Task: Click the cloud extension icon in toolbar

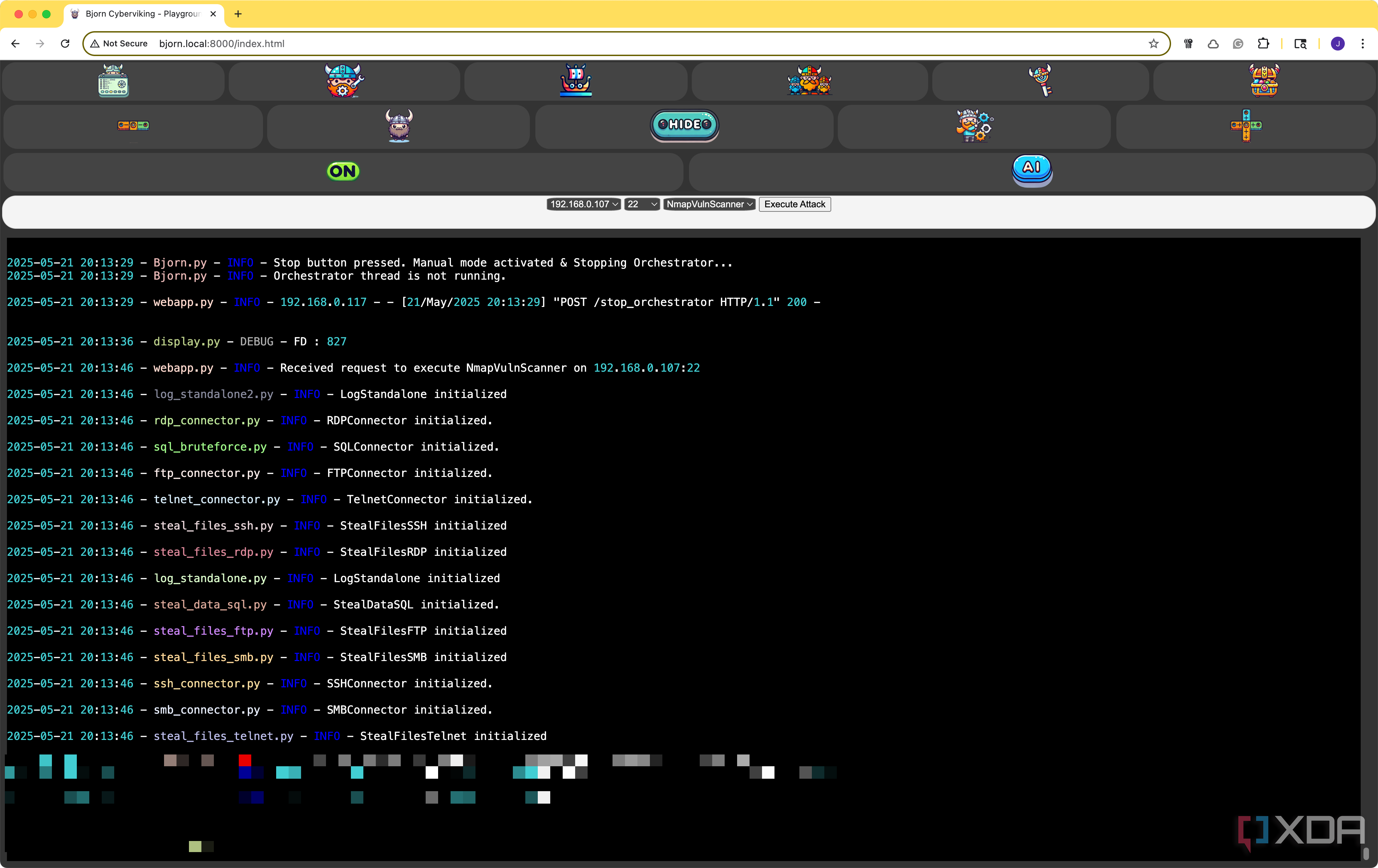Action: coord(1213,44)
